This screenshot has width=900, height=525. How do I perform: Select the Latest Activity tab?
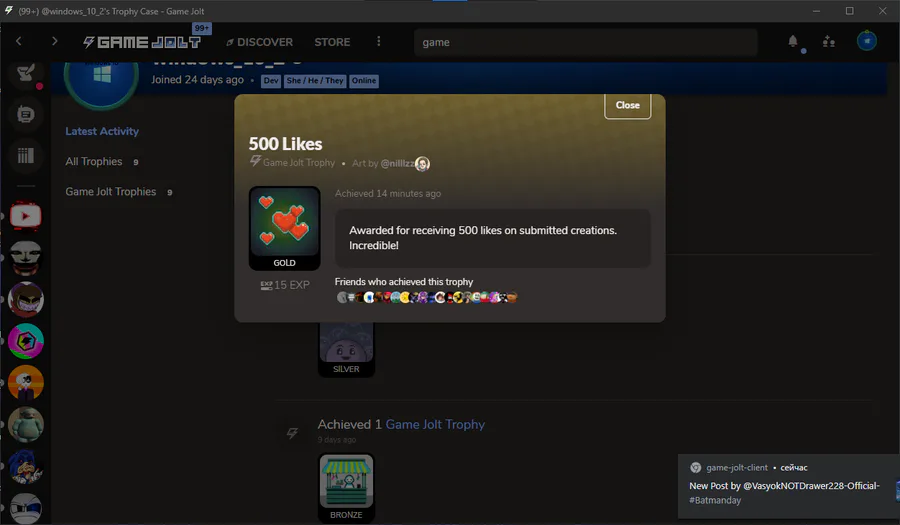point(102,131)
